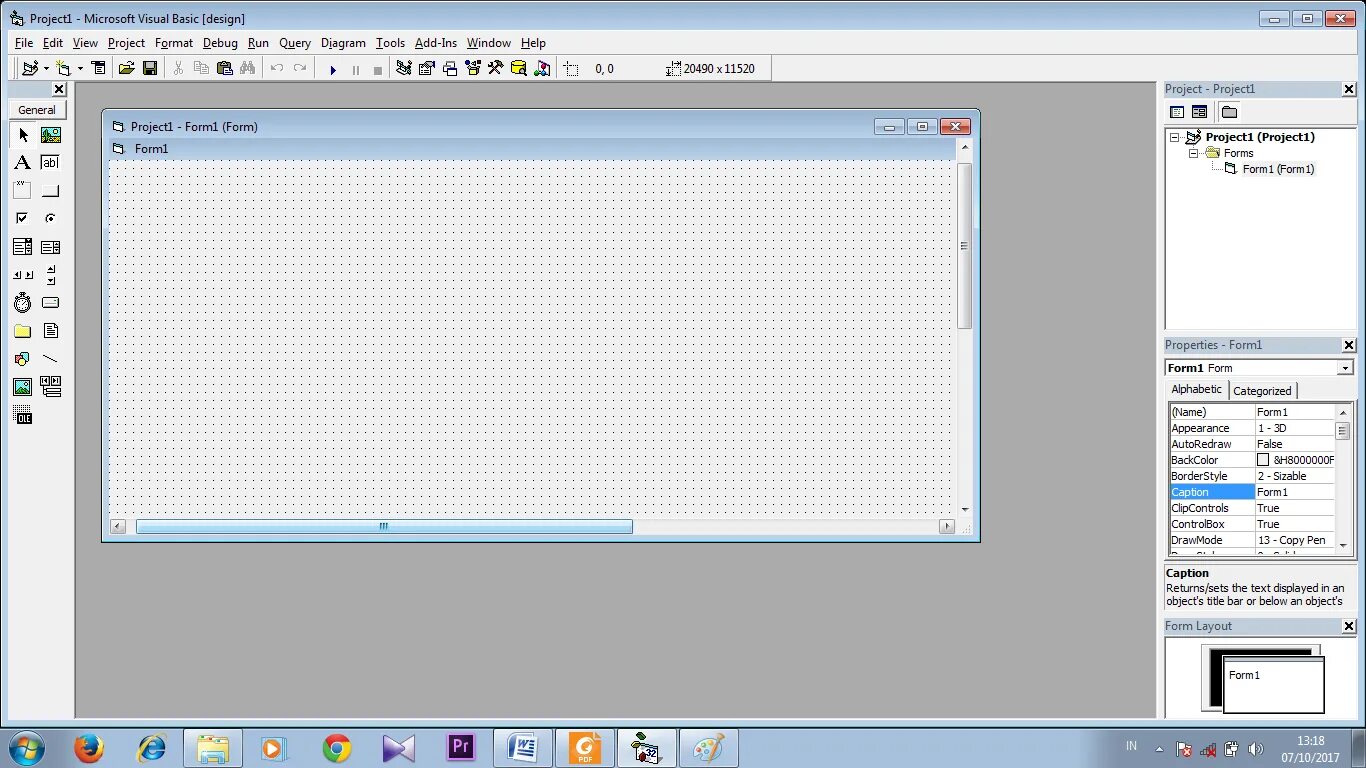Image resolution: width=1366 pixels, height=768 pixels.
Task: Toggle Folders in the Project panel
Action: pyautogui.click(x=1229, y=112)
